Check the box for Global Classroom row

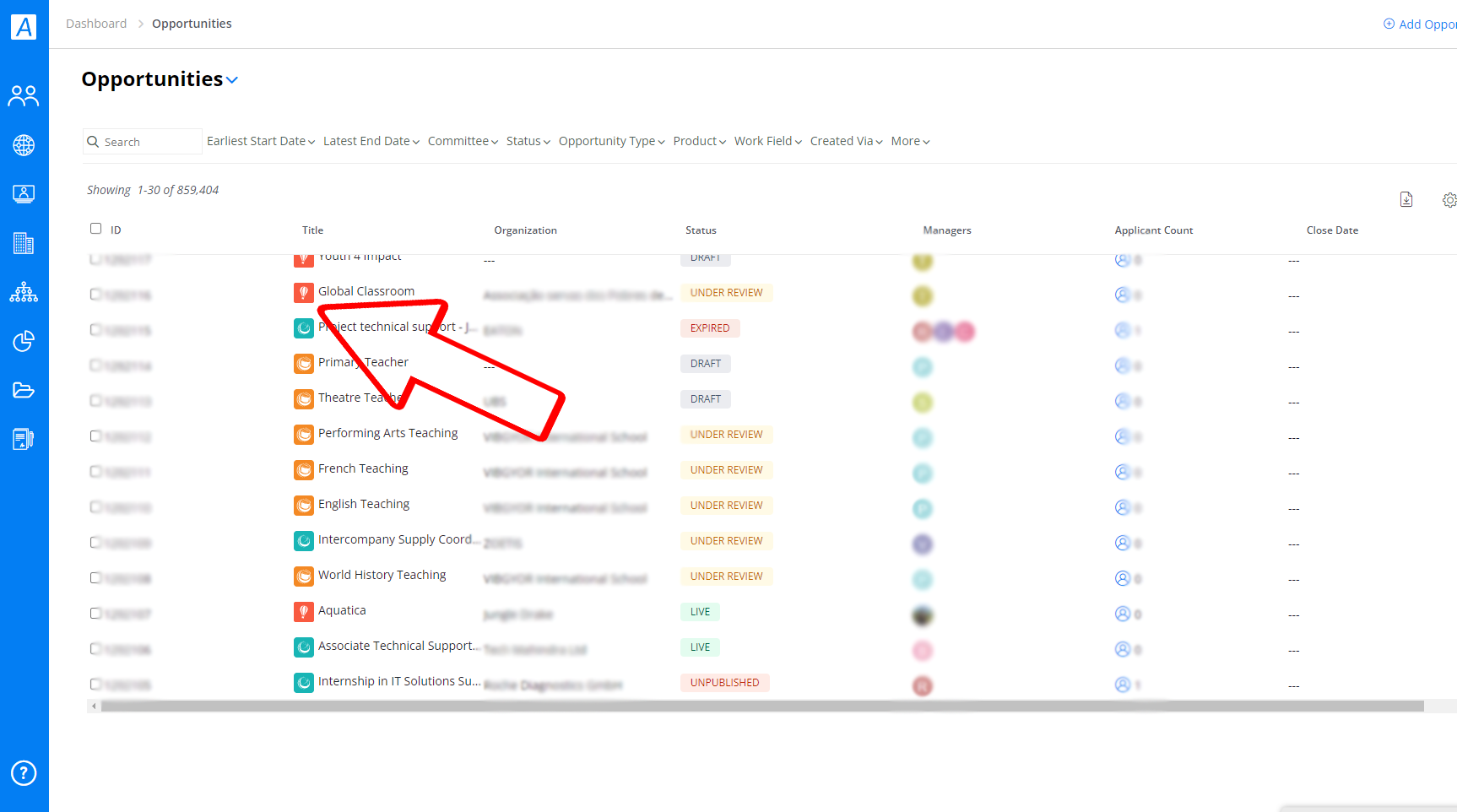[x=95, y=294]
